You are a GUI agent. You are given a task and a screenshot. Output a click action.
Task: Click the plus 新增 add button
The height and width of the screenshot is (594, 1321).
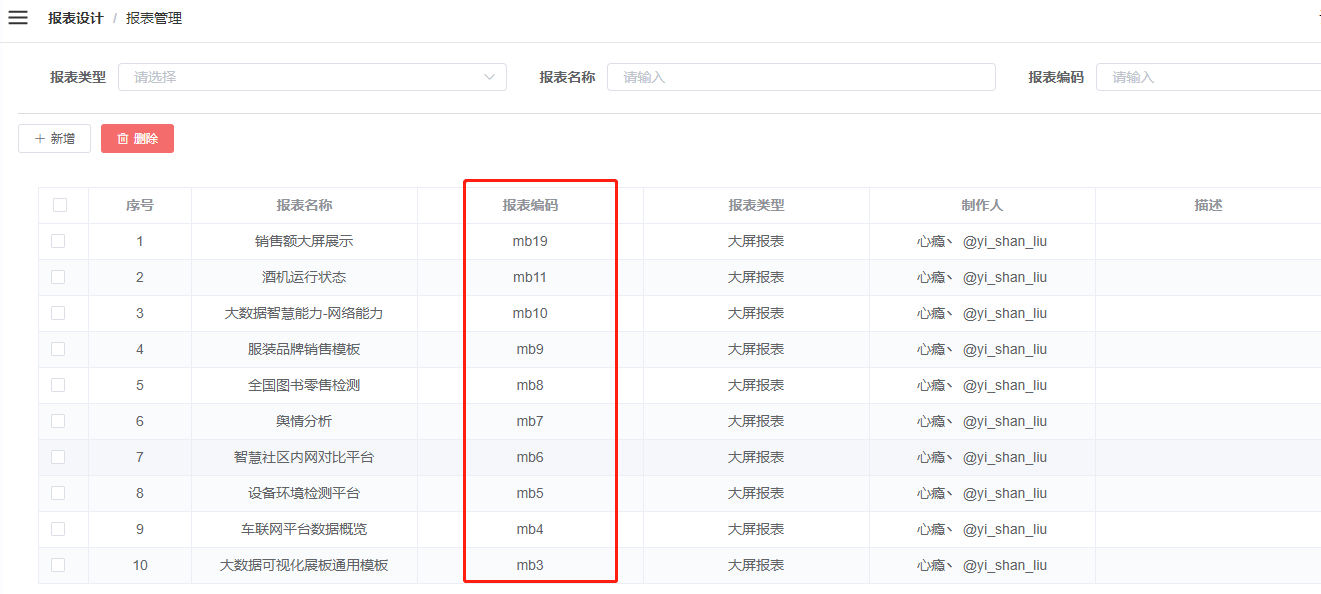[54, 139]
